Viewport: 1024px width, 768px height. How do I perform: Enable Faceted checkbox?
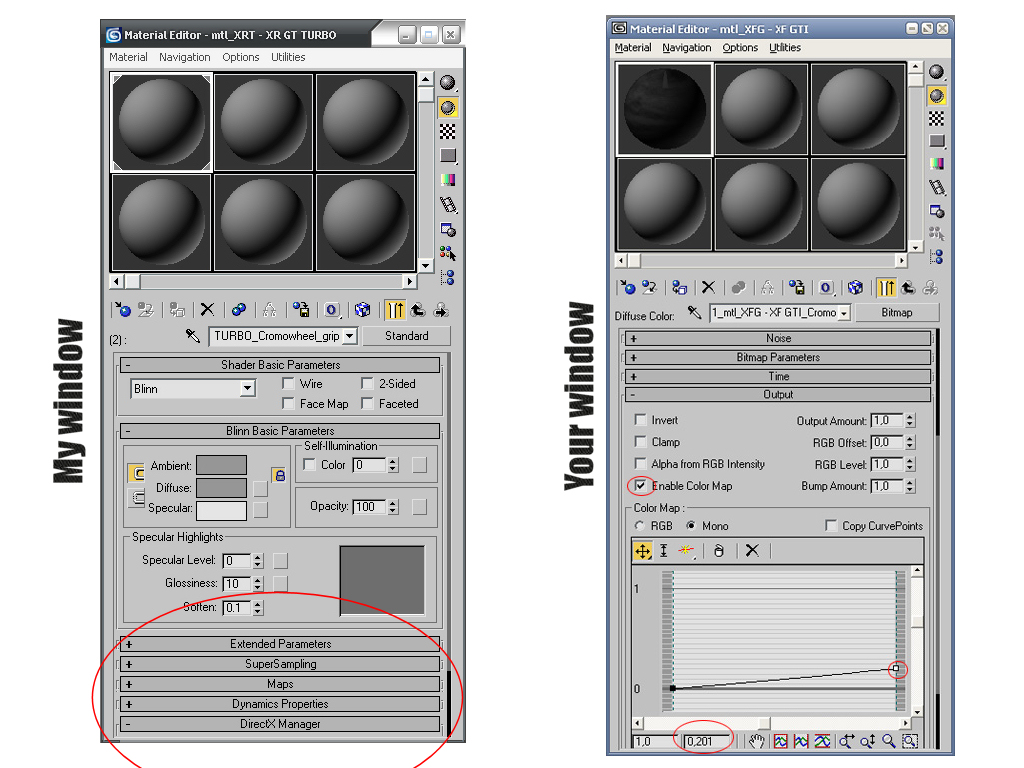click(x=368, y=404)
